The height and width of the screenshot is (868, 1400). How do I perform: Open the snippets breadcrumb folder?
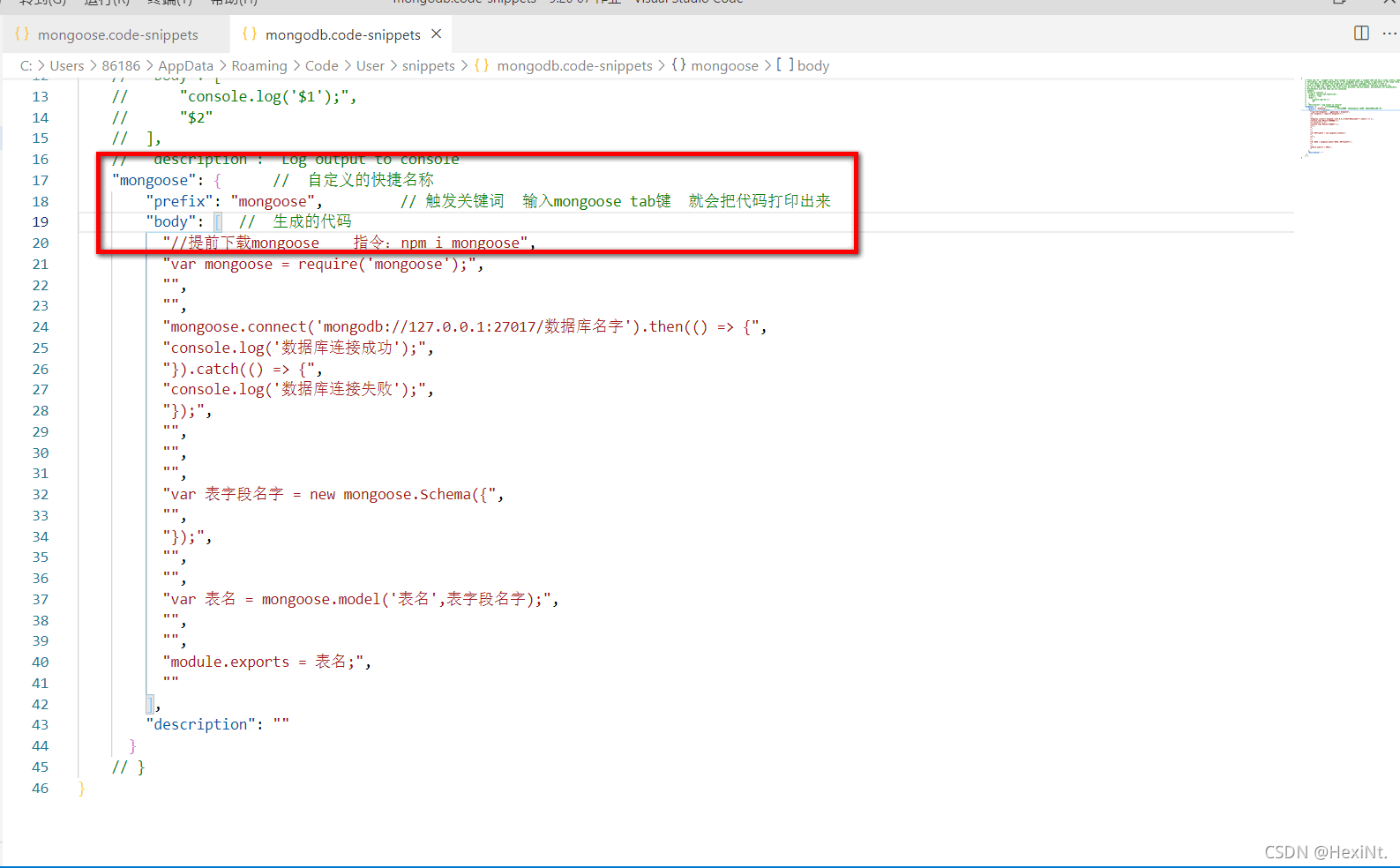[429, 65]
